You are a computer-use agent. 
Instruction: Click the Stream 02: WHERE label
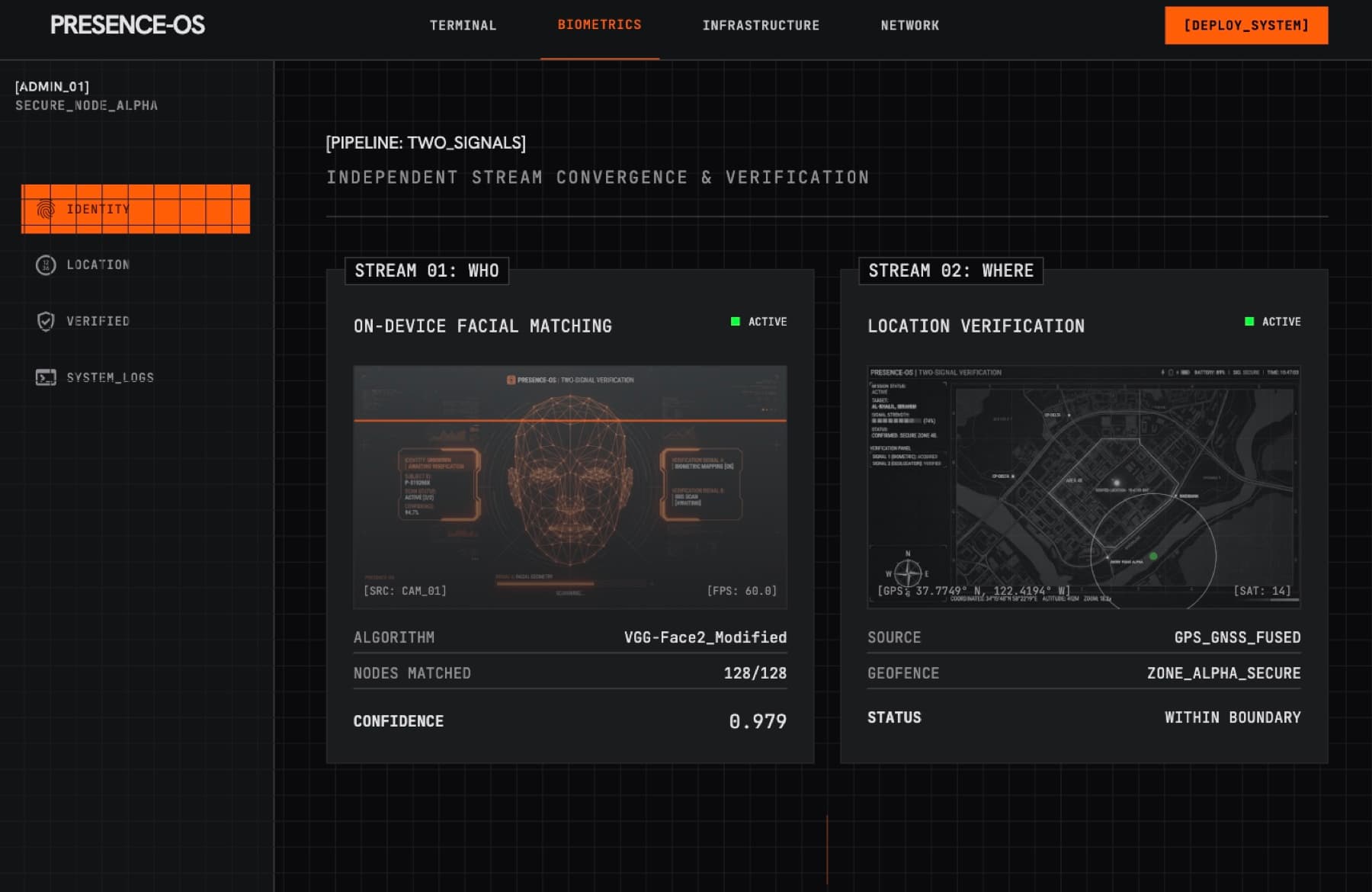951,271
